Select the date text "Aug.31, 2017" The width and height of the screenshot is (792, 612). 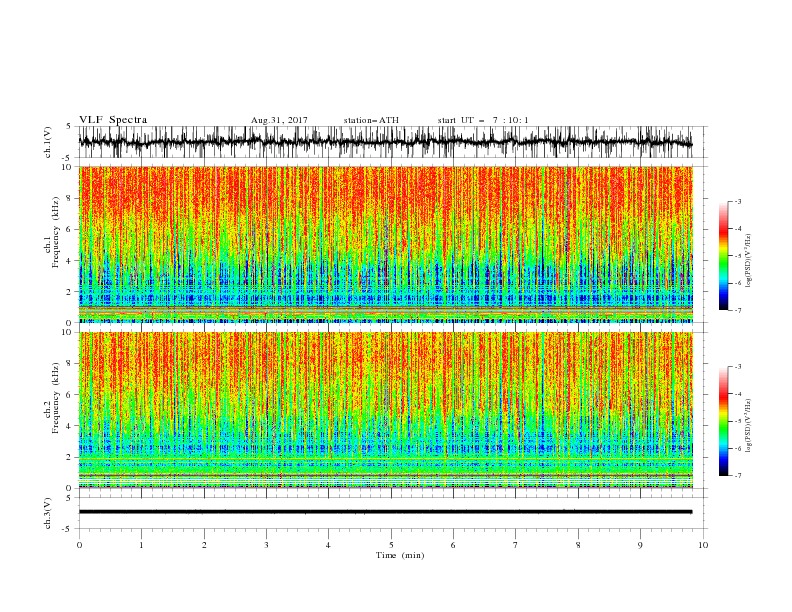pos(279,120)
